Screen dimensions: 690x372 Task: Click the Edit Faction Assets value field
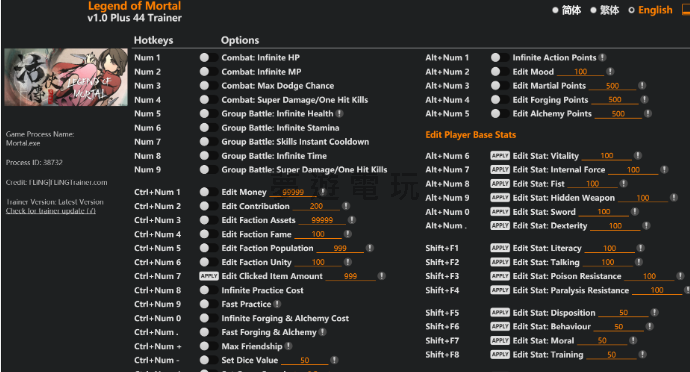[322, 220]
